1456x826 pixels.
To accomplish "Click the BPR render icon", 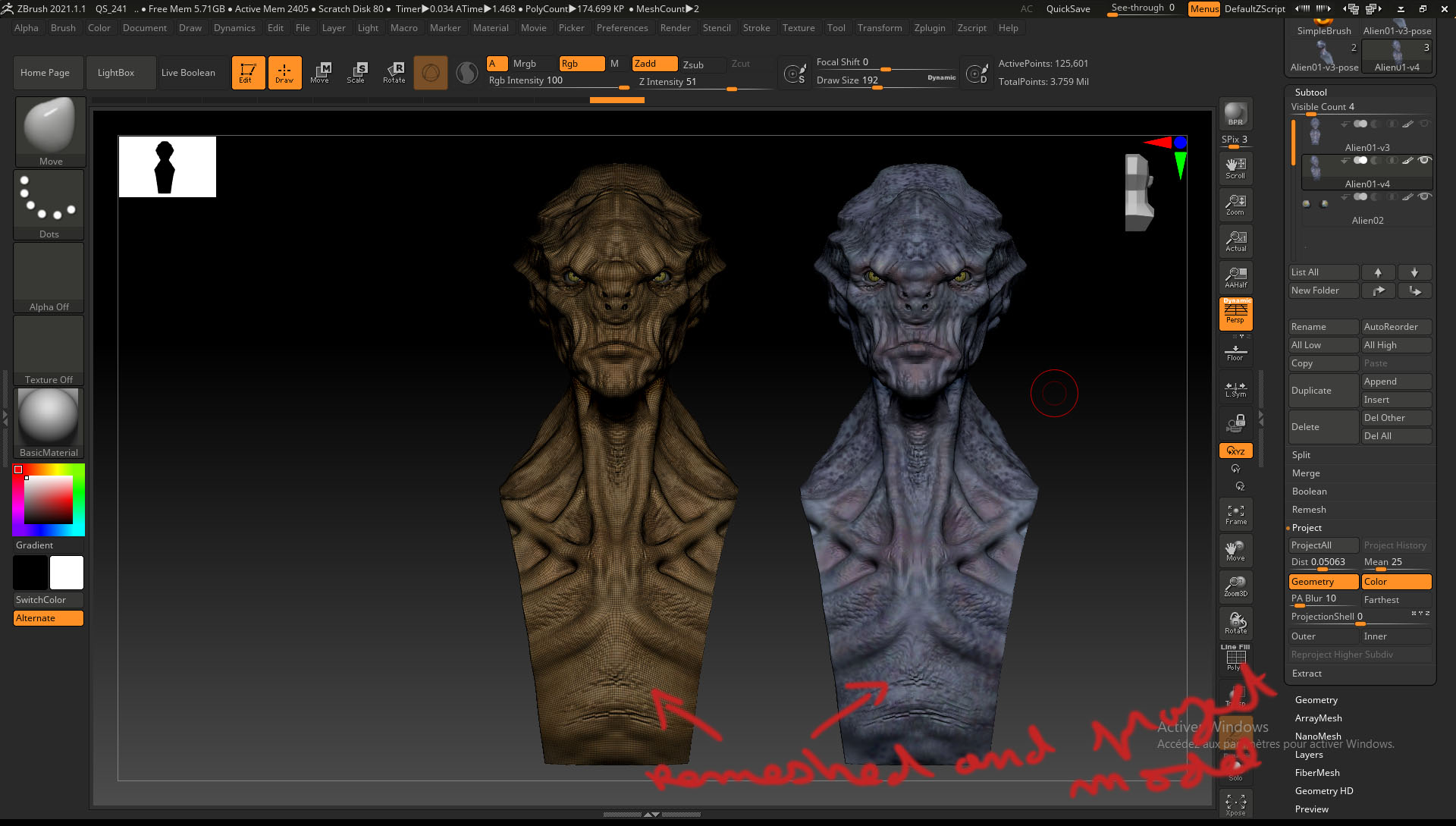I will pyautogui.click(x=1235, y=114).
